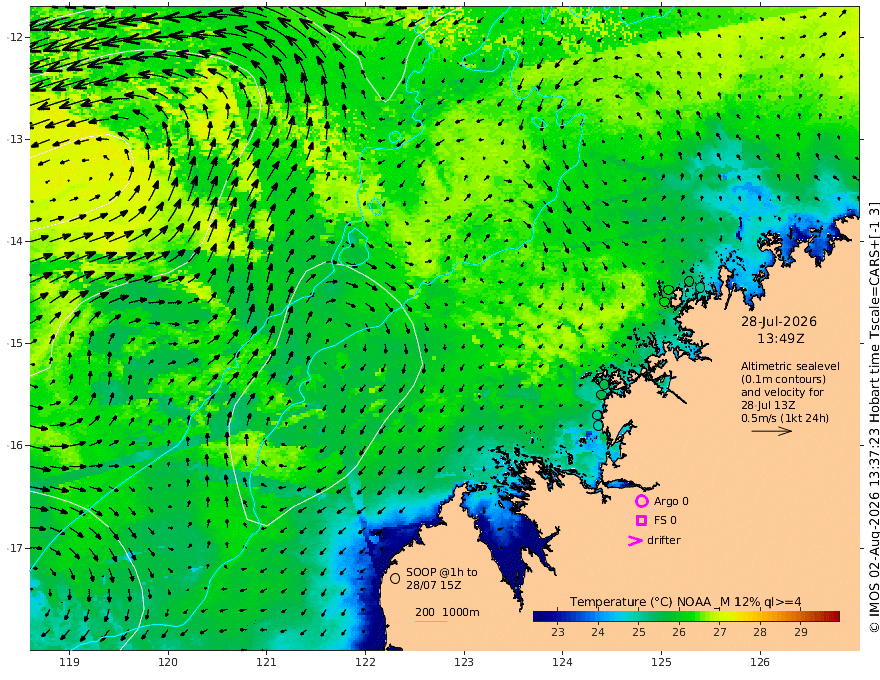880x680 pixels.
Task: Click longitude axis label 119
Action: click(70, 662)
